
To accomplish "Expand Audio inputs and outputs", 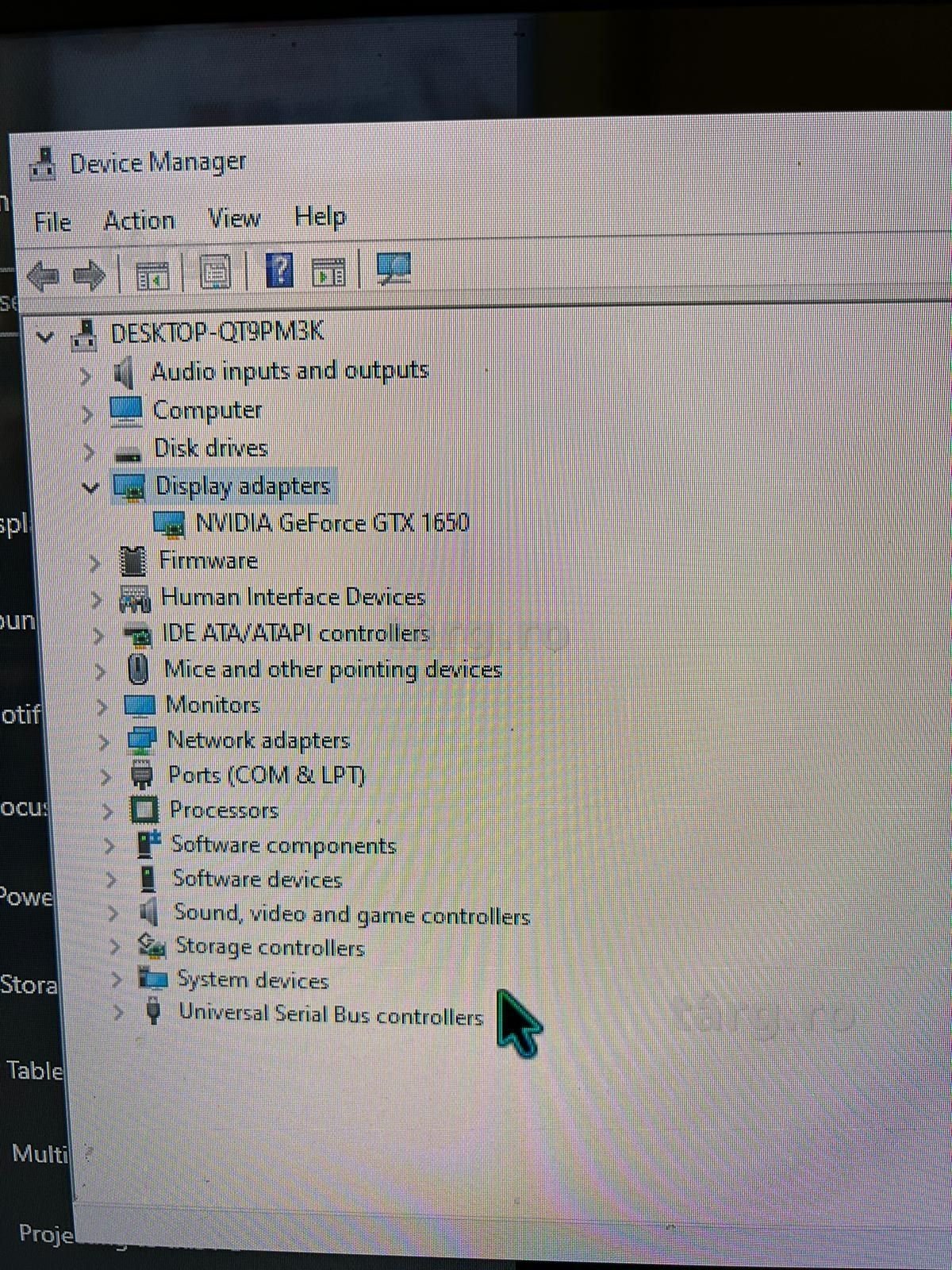I will (85, 375).
